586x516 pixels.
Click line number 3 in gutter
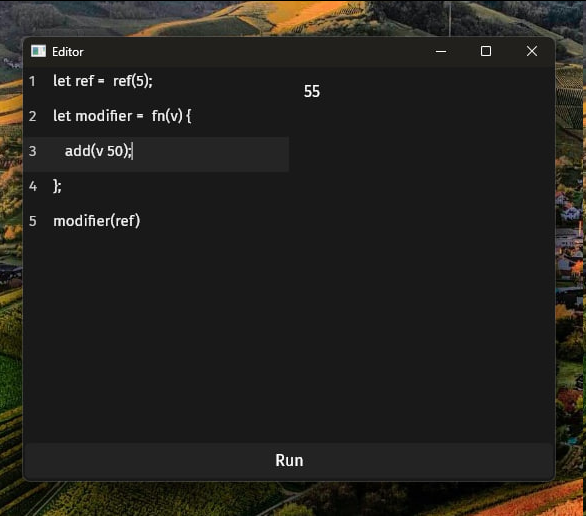33,151
